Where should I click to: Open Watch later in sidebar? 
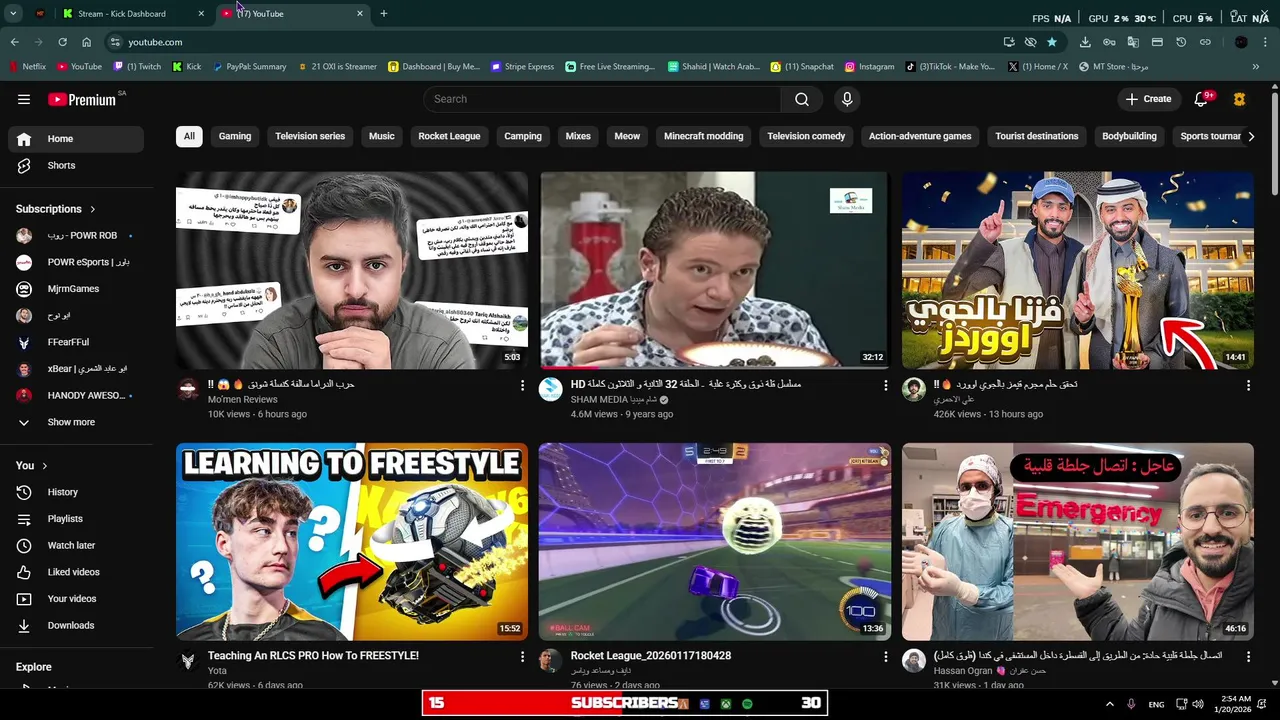pyautogui.click(x=76, y=545)
